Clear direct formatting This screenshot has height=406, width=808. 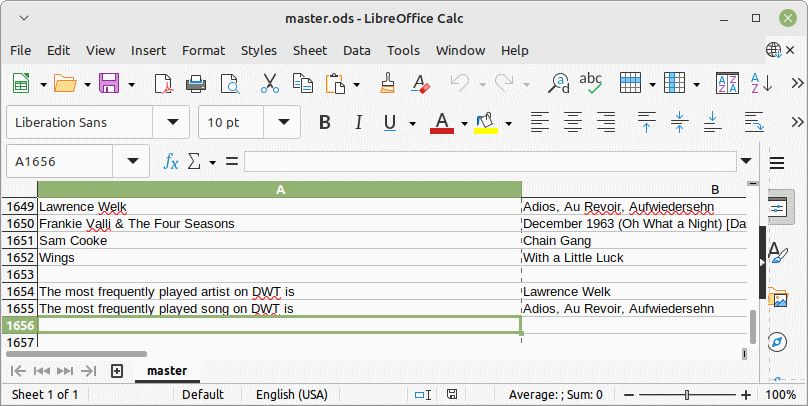(420, 83)
